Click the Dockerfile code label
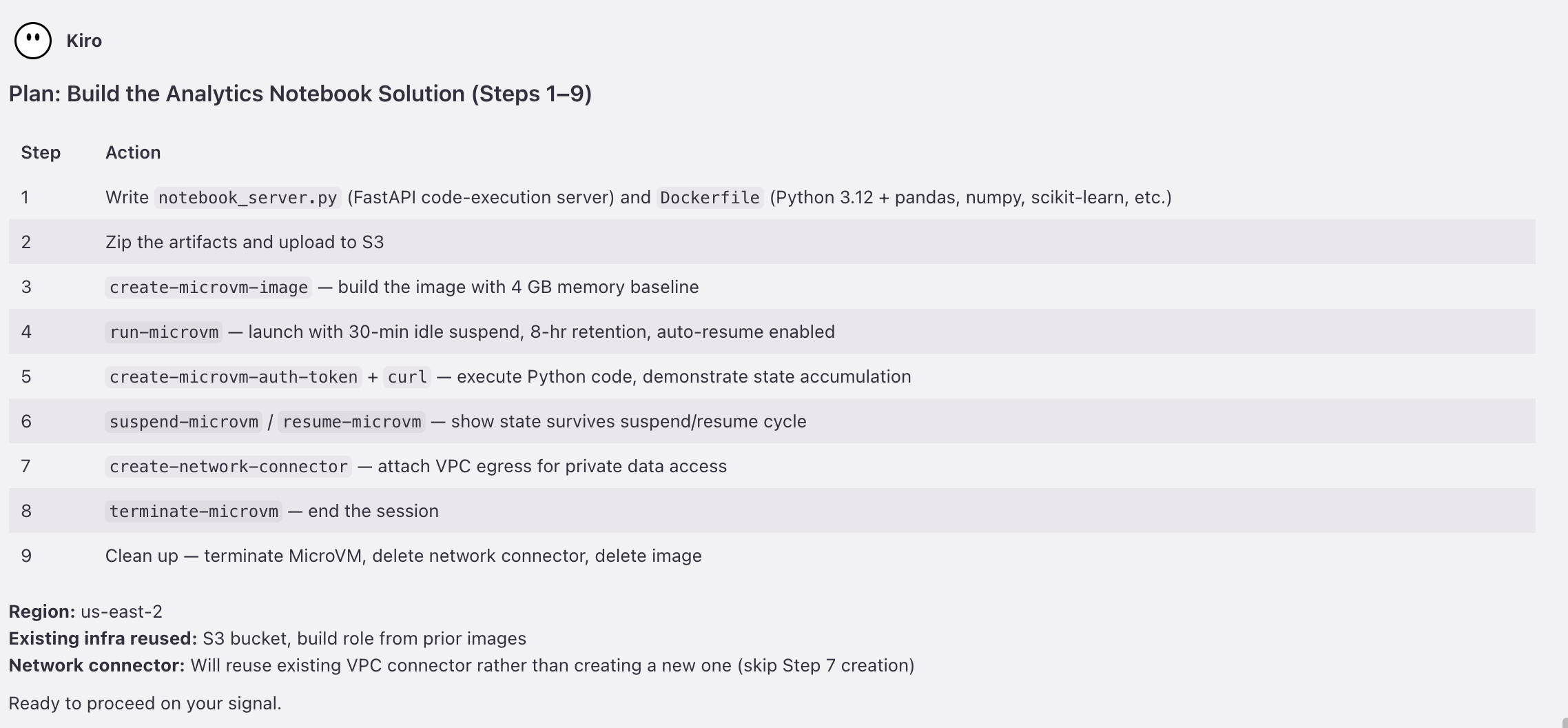The image size is (1568, 728). click(710, 198)
